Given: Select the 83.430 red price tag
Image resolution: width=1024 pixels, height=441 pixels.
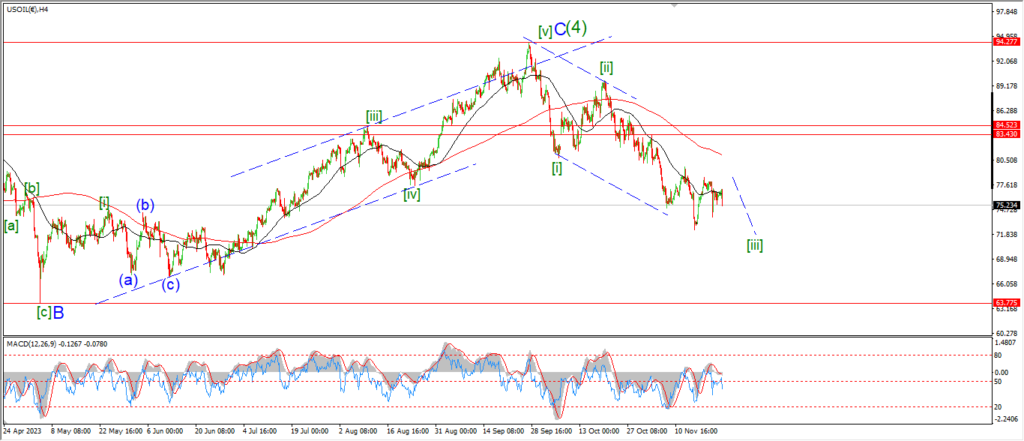Looking at the screenshot, I should click(x=1006, y=134).
